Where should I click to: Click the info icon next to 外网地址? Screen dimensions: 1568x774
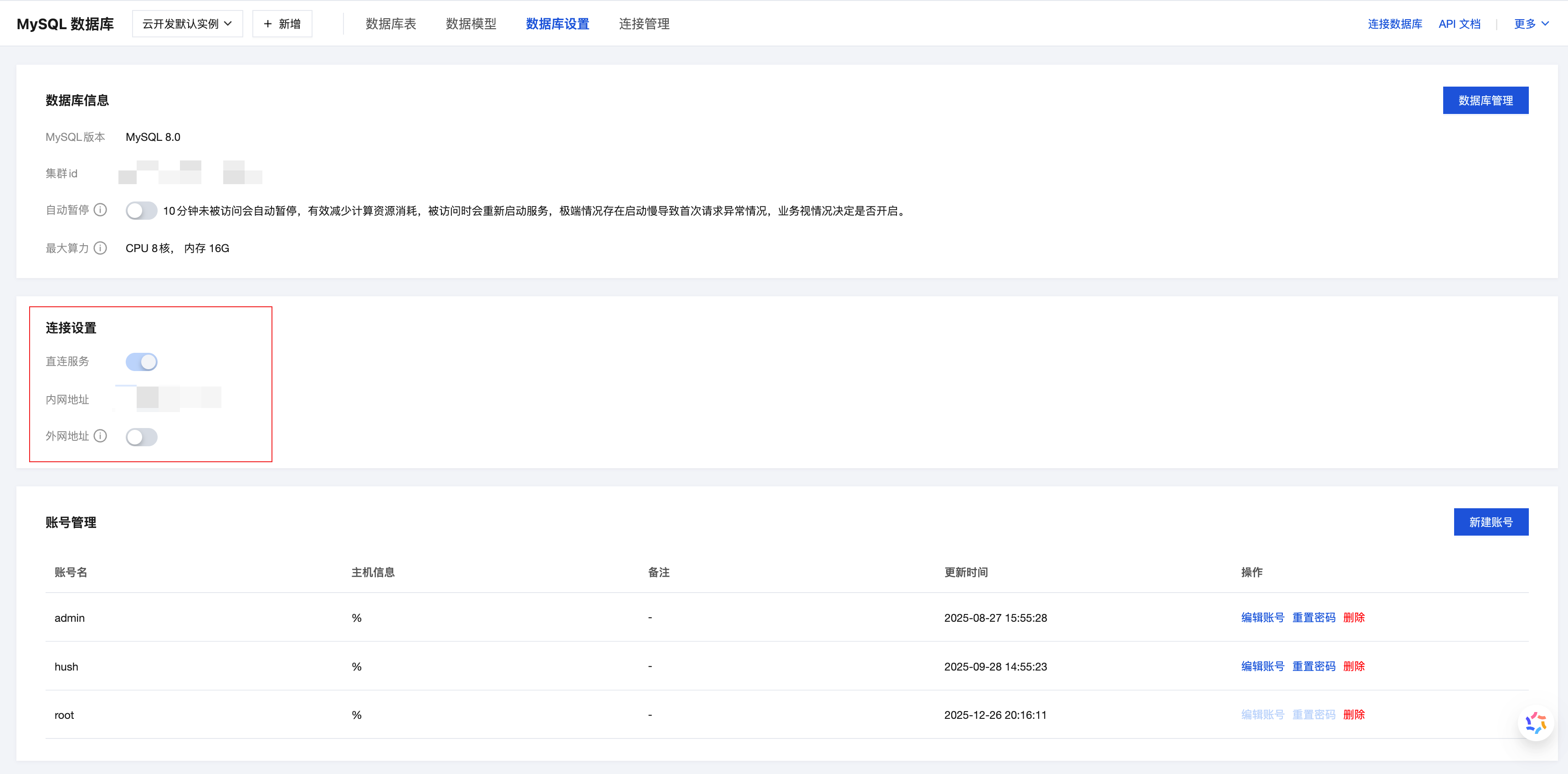100,436
